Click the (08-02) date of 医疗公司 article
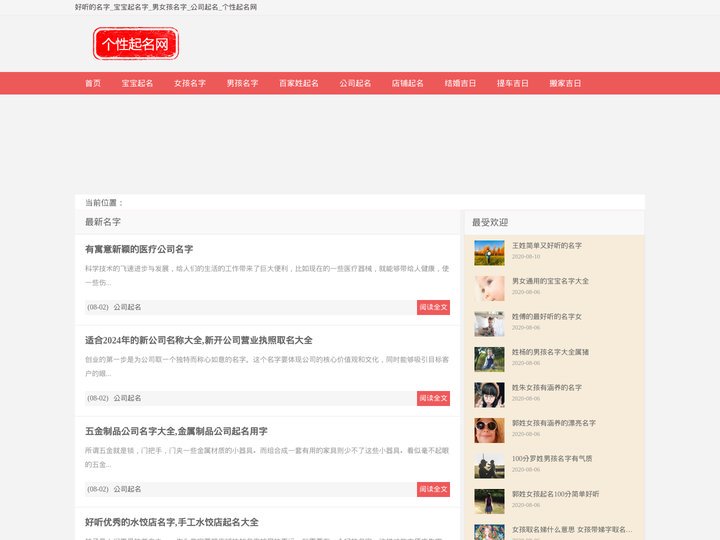Screen dimensions: 720x540 point(98,307)
